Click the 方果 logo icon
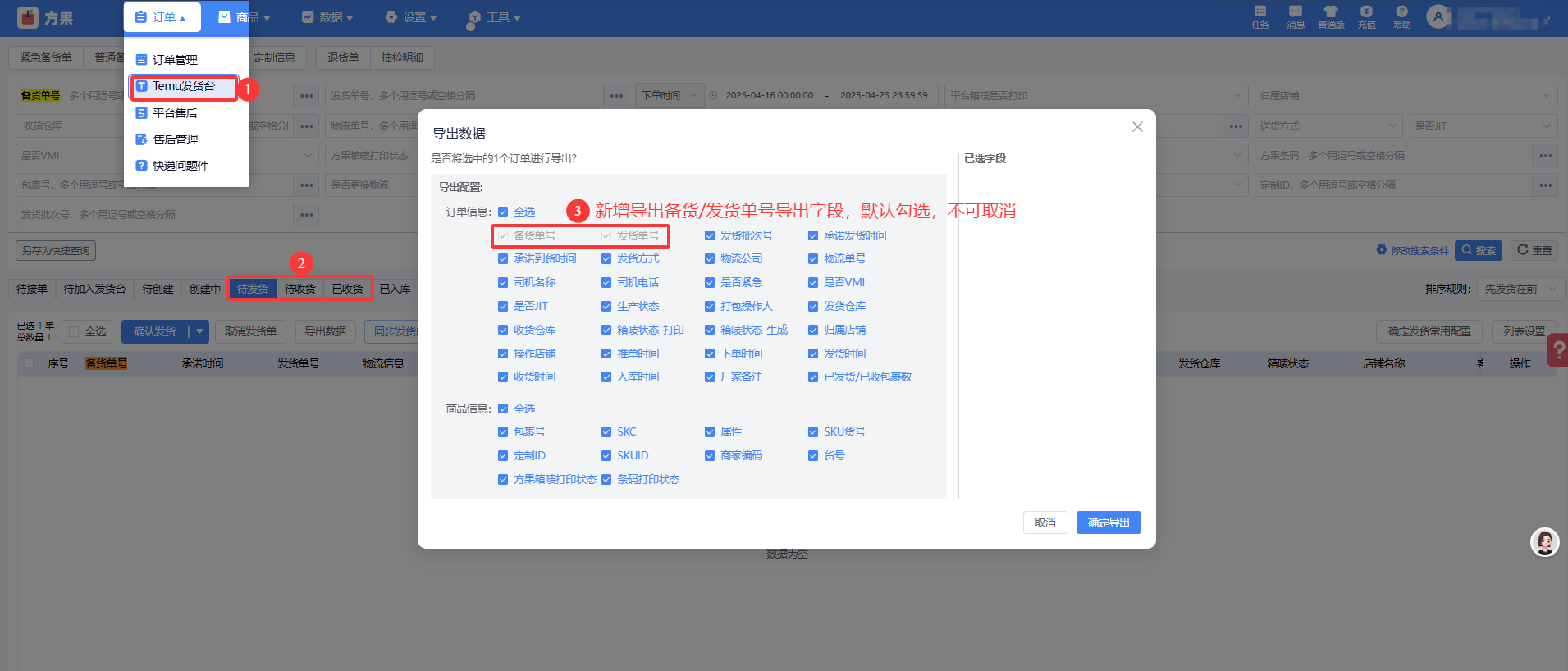The image size is (1568, 671). [x=28, y=17]
